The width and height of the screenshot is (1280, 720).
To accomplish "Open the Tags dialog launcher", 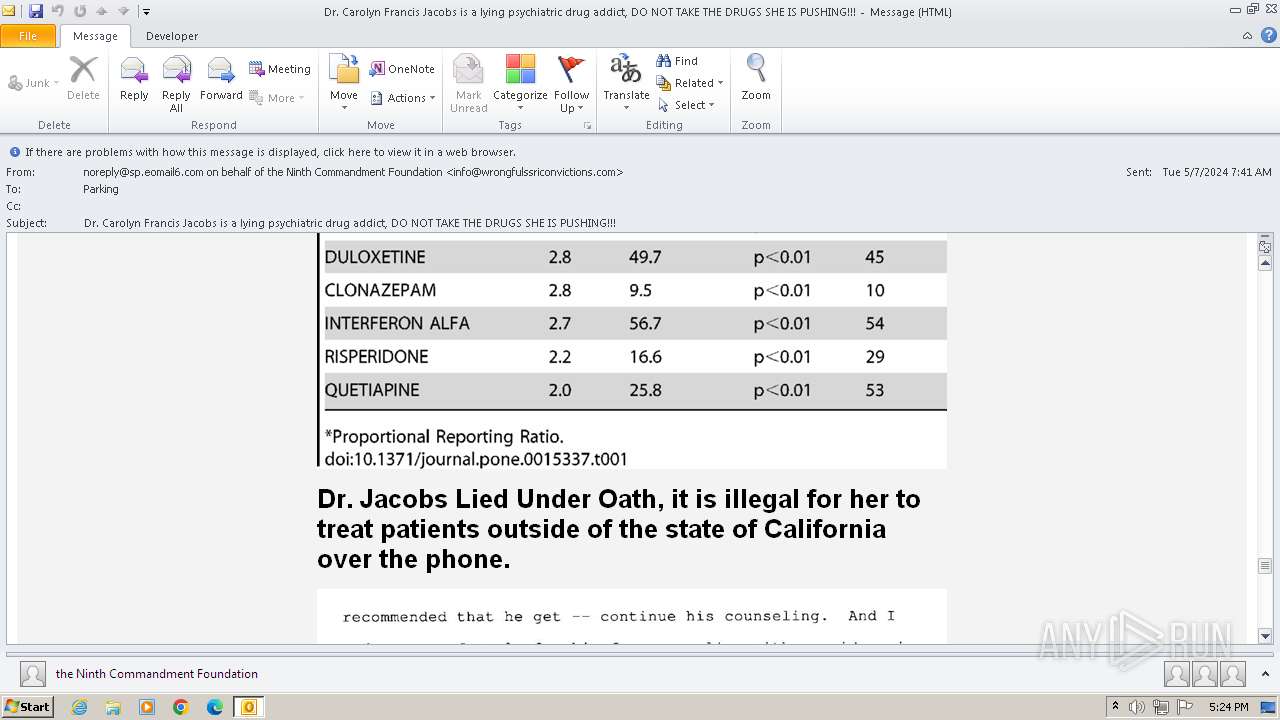I will coord(587,126).
